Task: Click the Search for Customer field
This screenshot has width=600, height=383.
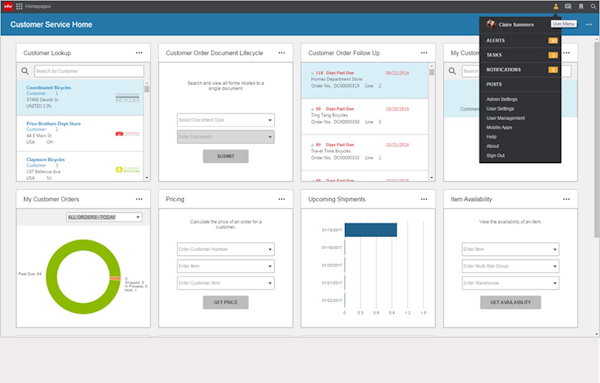Action: 89,71
